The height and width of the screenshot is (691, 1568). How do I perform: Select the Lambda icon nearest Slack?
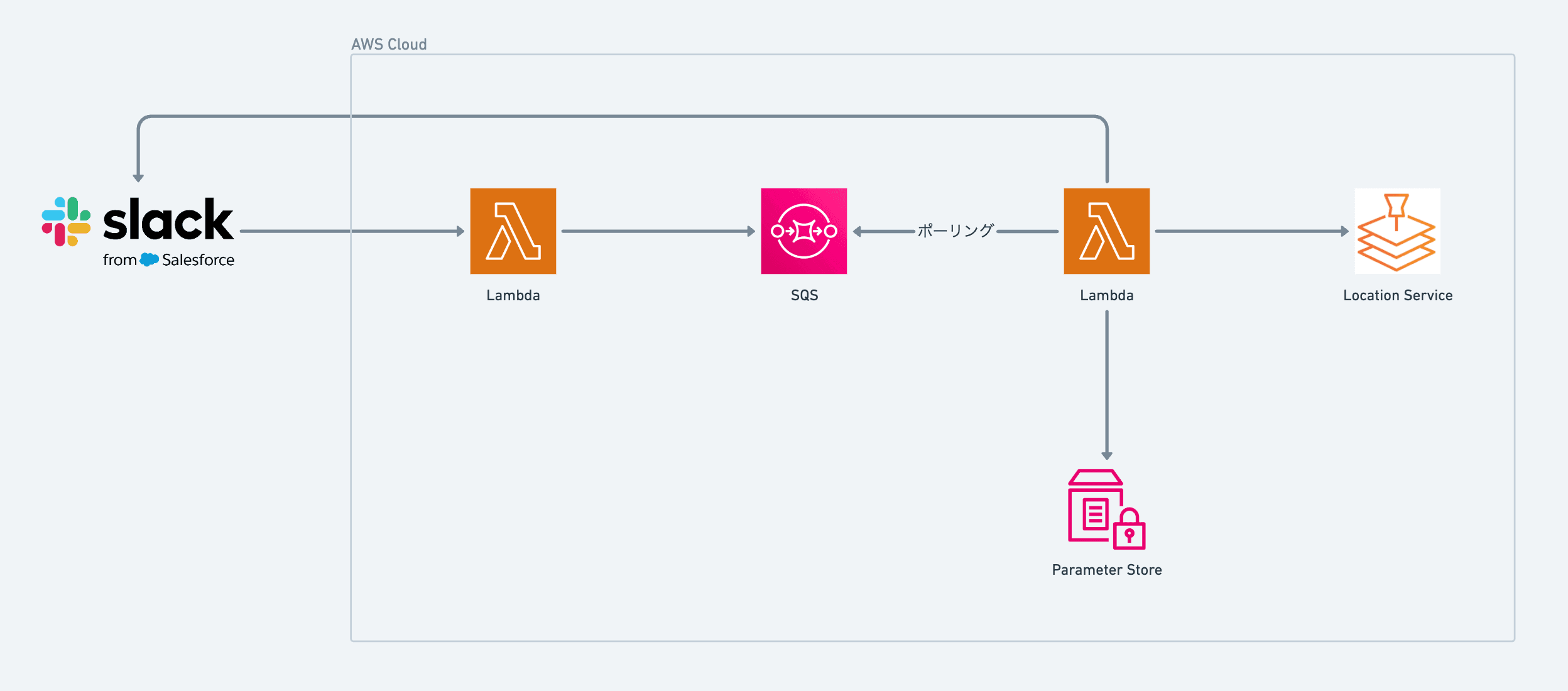(x=513, y=231)
